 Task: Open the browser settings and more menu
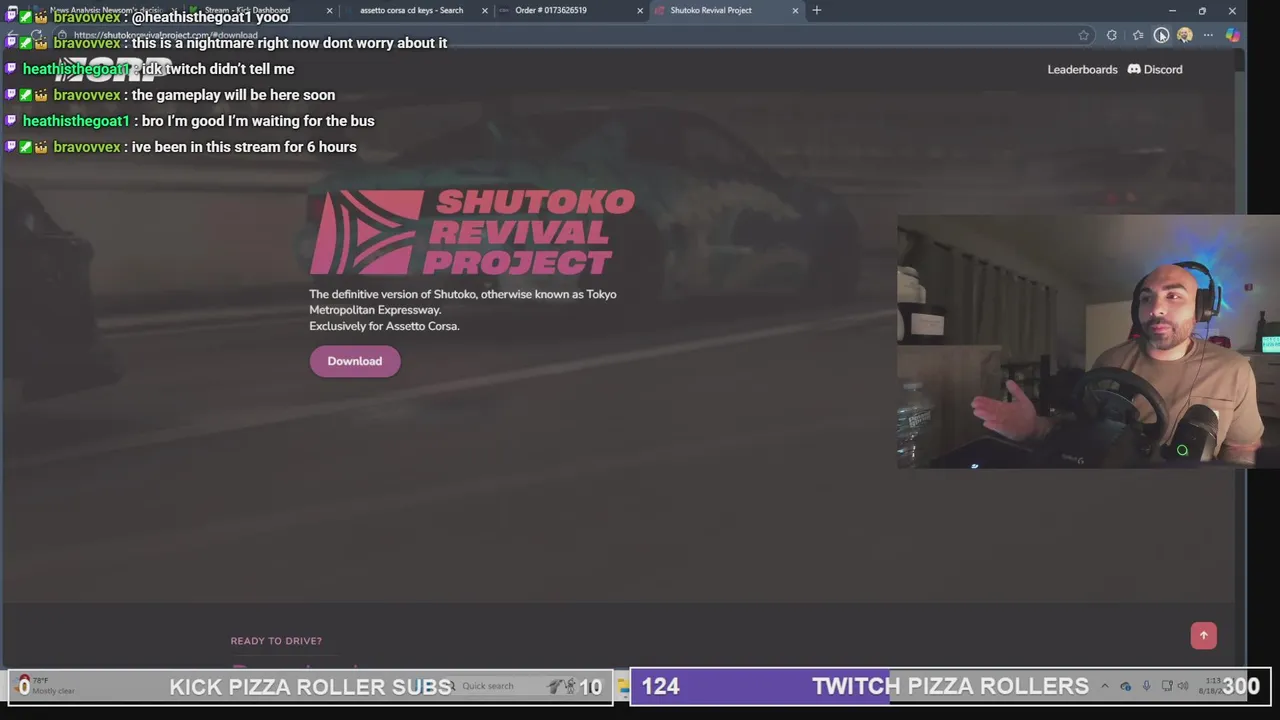click(x=1208, y=35)
